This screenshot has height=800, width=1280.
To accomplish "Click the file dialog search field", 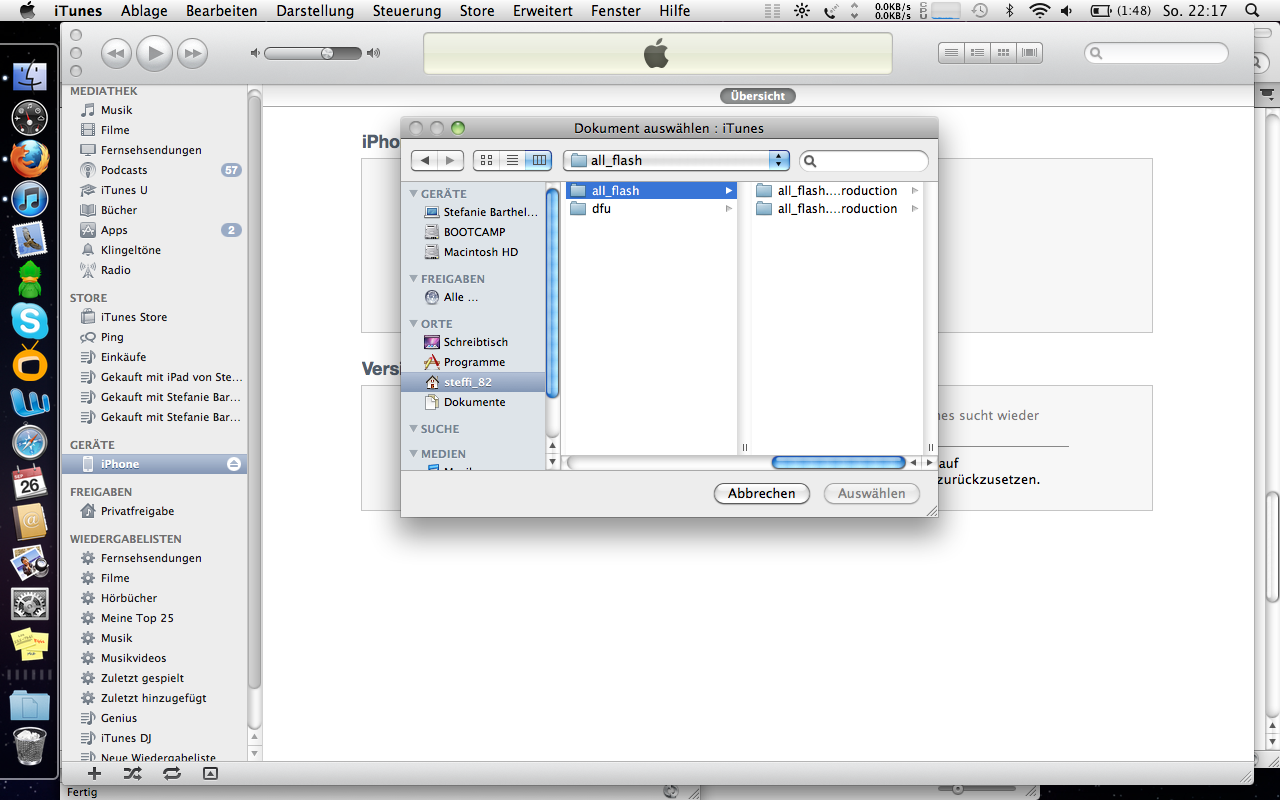I will (x=864, y=160).
